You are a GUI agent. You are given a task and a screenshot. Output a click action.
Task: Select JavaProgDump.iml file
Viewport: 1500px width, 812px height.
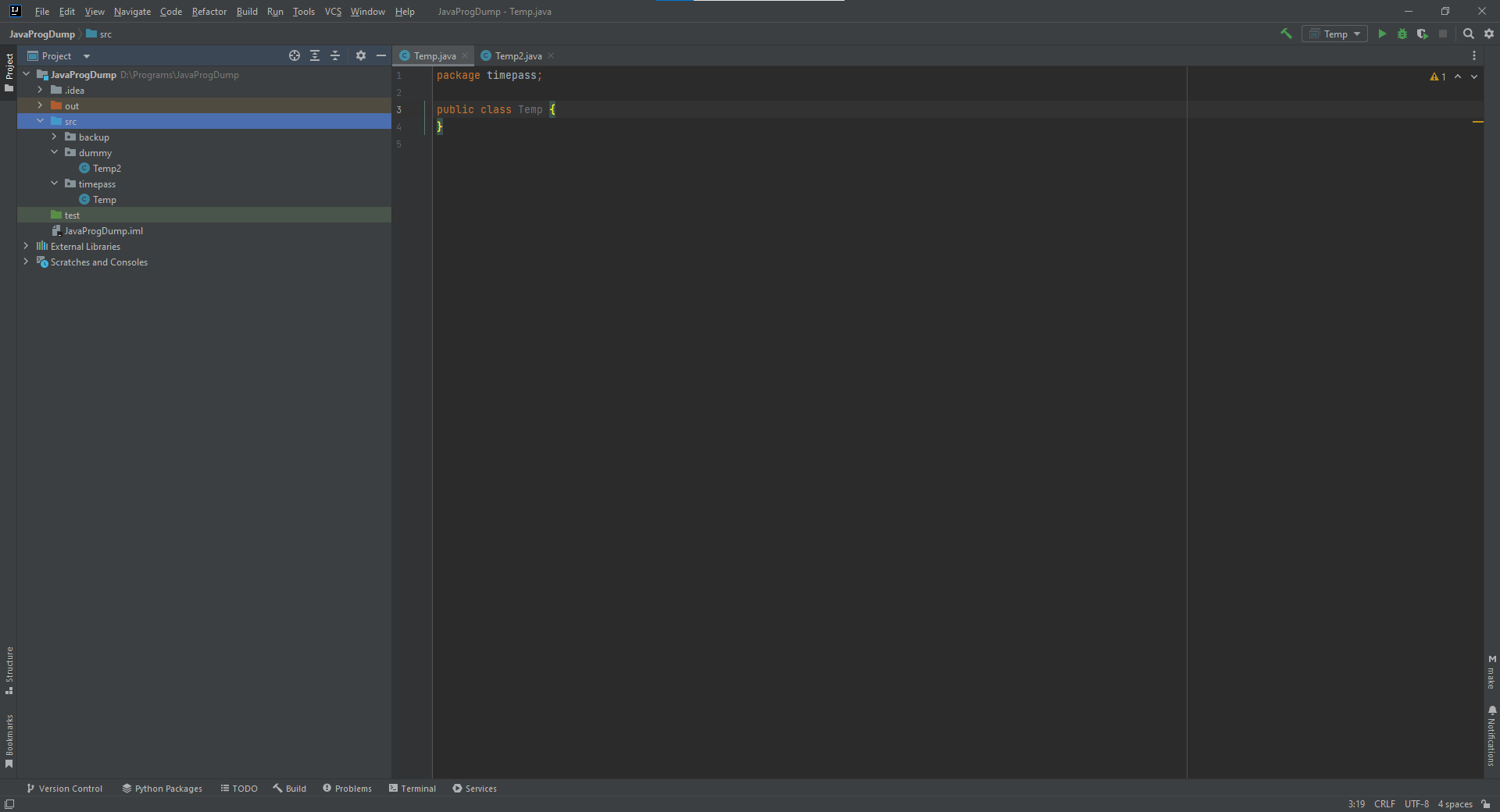tap(103, 231)
